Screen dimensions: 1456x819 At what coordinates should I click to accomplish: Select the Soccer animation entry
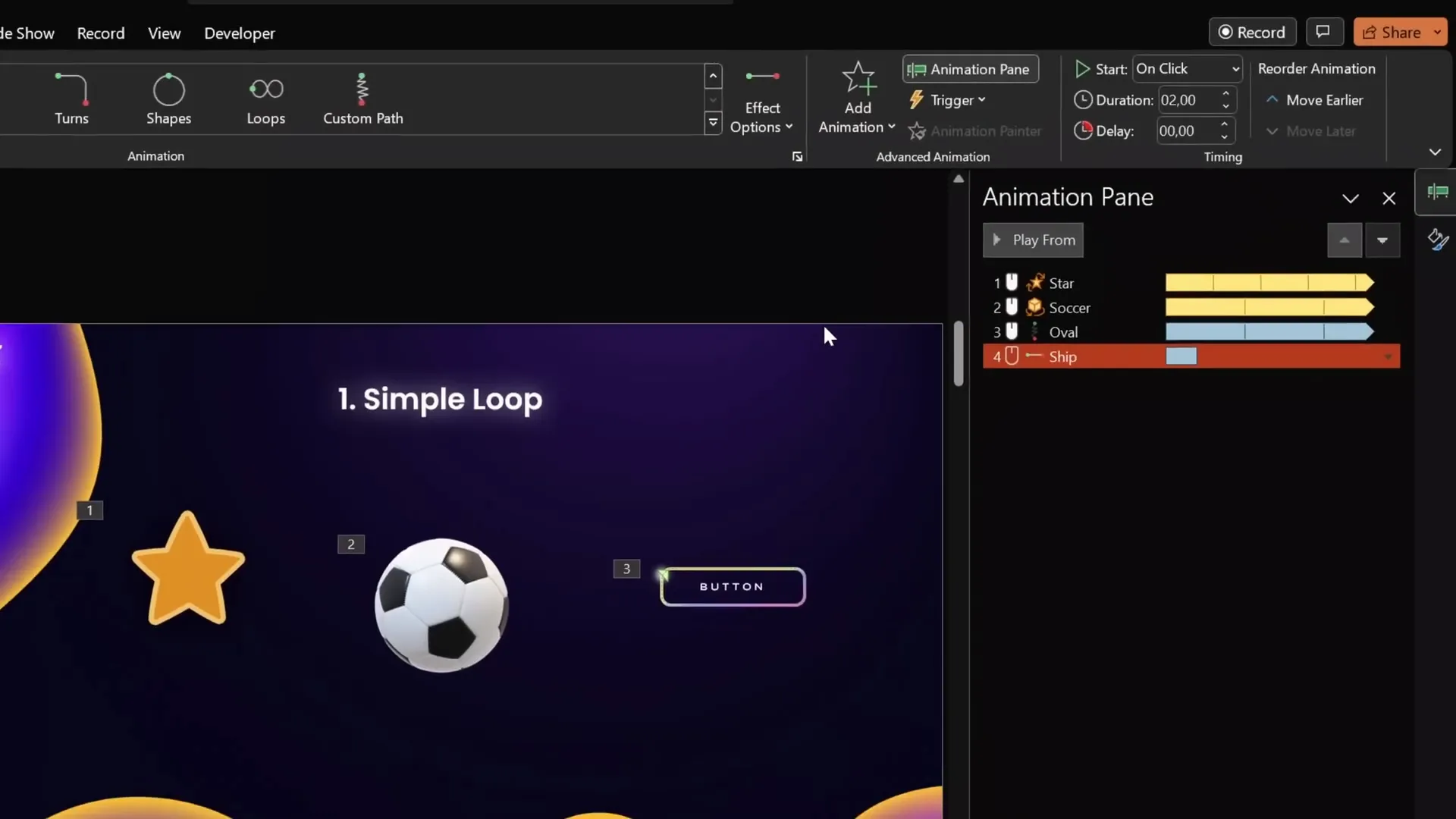tap(1191, 307)
